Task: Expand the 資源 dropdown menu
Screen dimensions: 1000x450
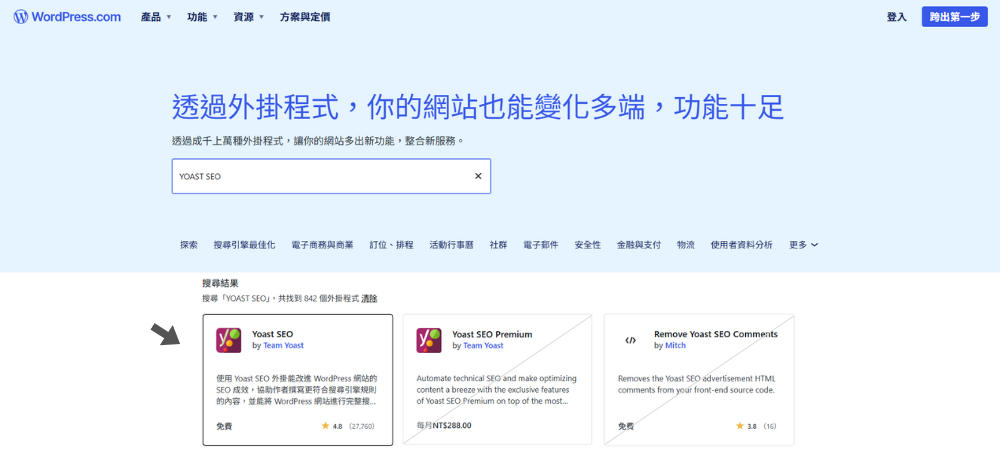Action: 248,17
